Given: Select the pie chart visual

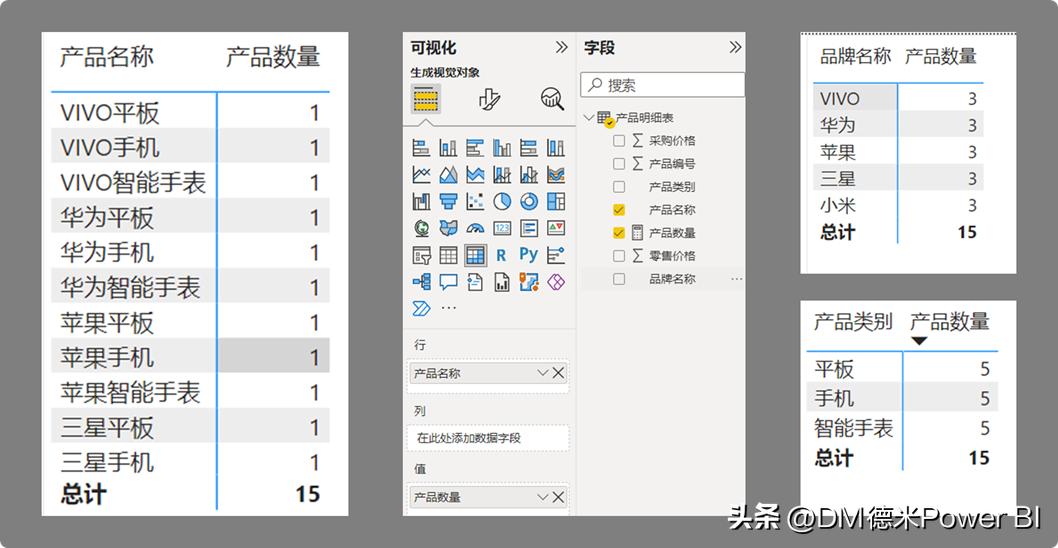Looking at the screenshot, I should (x=502, y=201).
